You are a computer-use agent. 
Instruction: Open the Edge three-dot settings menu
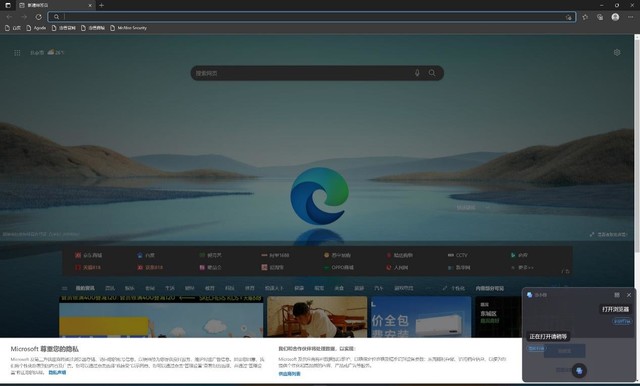[631, 17]
